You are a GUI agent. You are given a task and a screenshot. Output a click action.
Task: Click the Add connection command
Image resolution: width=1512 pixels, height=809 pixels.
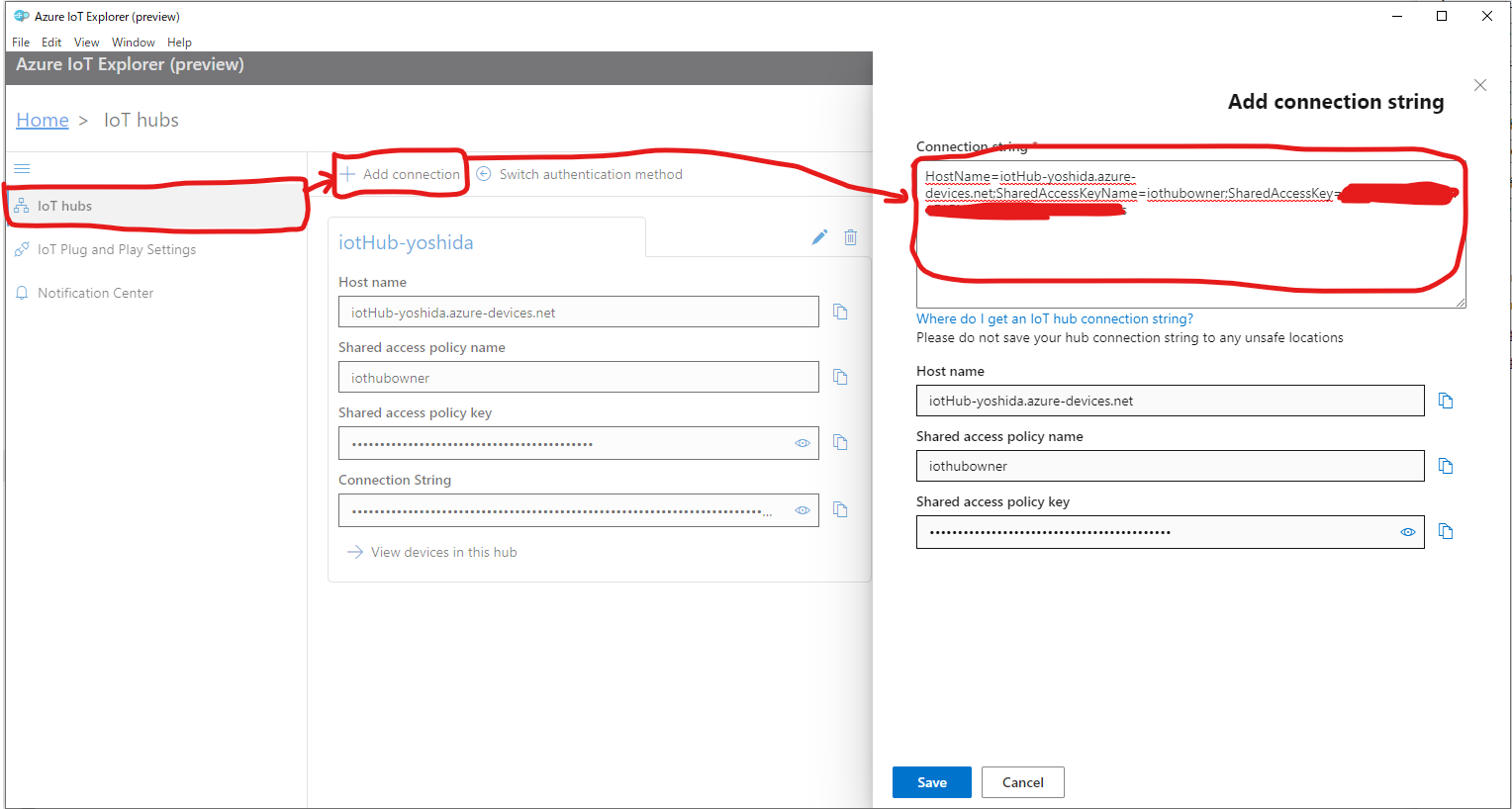400,174
